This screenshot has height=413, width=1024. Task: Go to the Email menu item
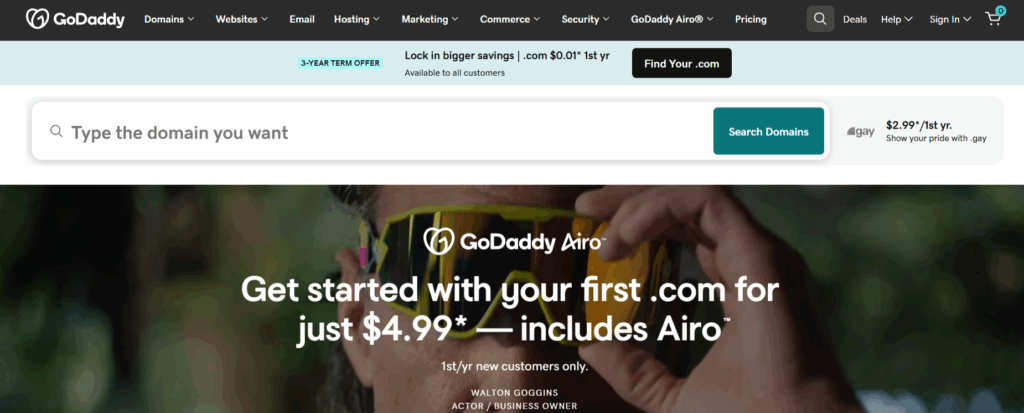click(x=301, y=19)
